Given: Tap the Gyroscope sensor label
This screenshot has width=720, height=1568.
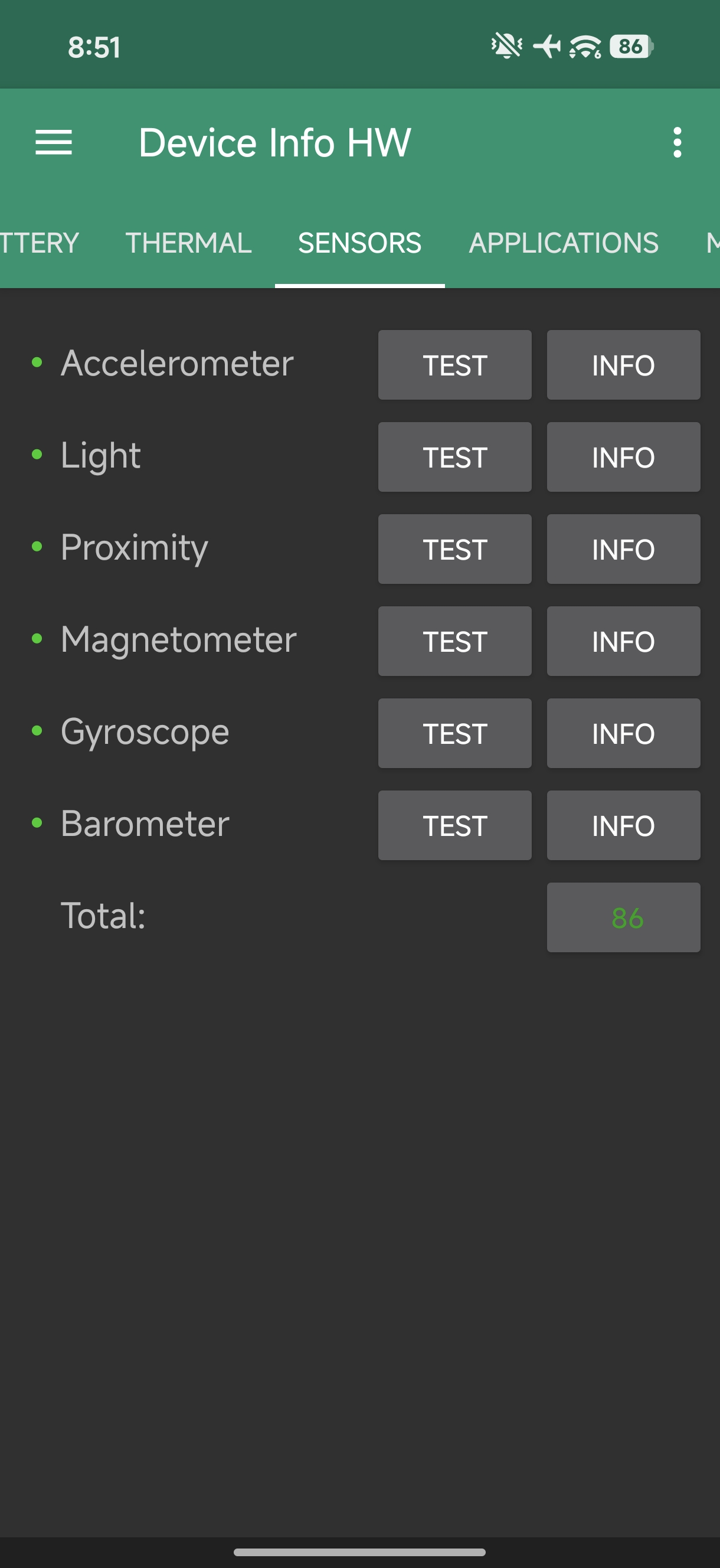Looking at the screenshot, I should (x=145, y=732).
